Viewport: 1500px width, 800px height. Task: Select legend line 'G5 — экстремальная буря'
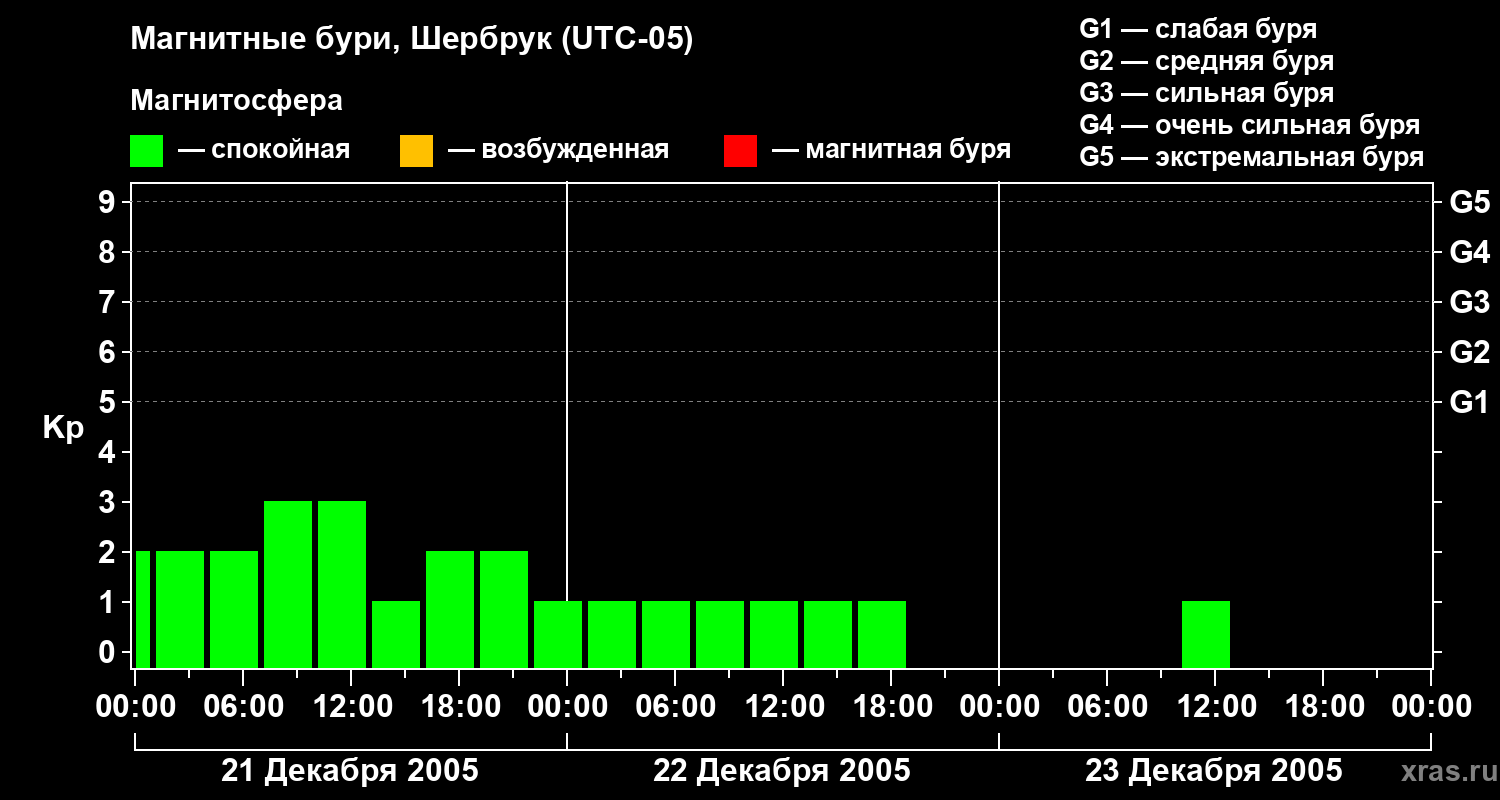pos(1252,157)
